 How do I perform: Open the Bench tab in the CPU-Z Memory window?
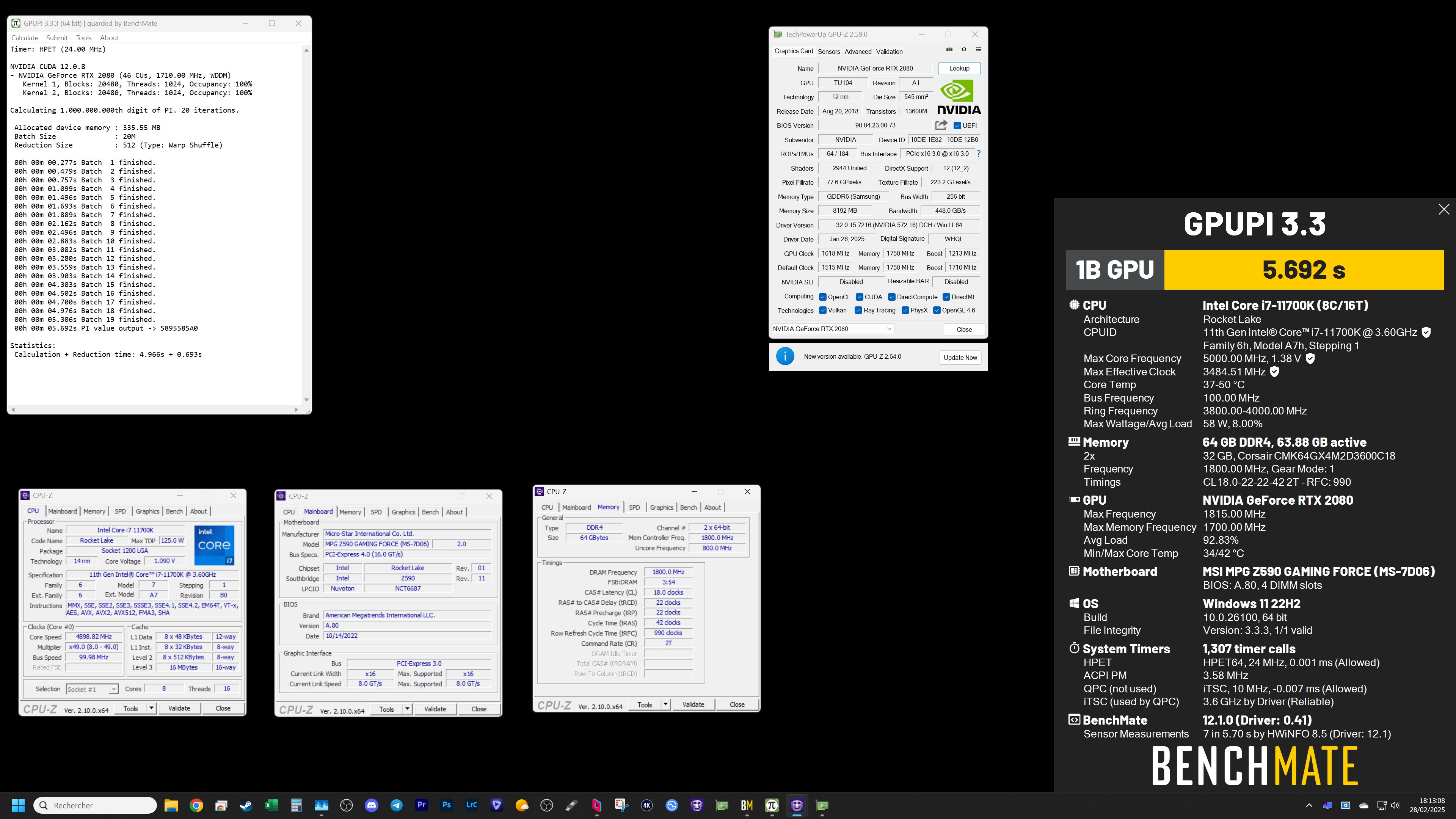click(689, 508)
